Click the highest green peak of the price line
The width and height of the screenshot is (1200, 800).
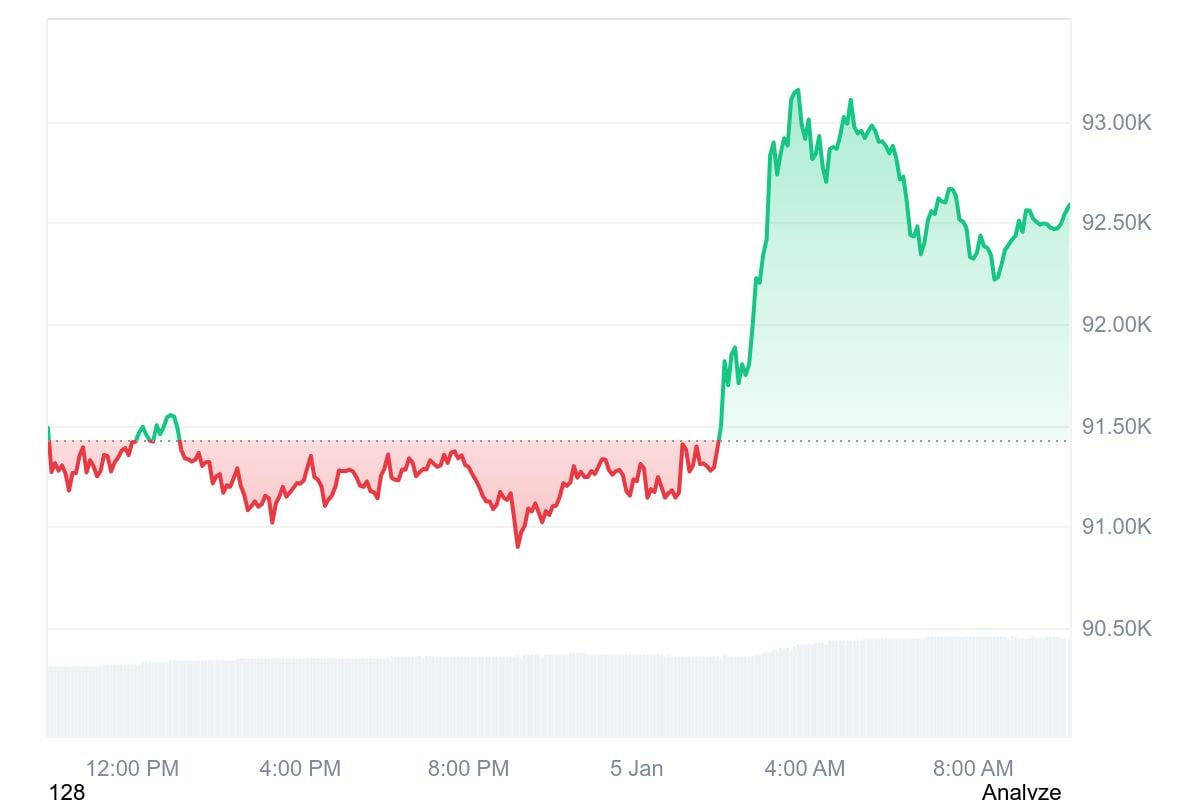coord(797,90)
